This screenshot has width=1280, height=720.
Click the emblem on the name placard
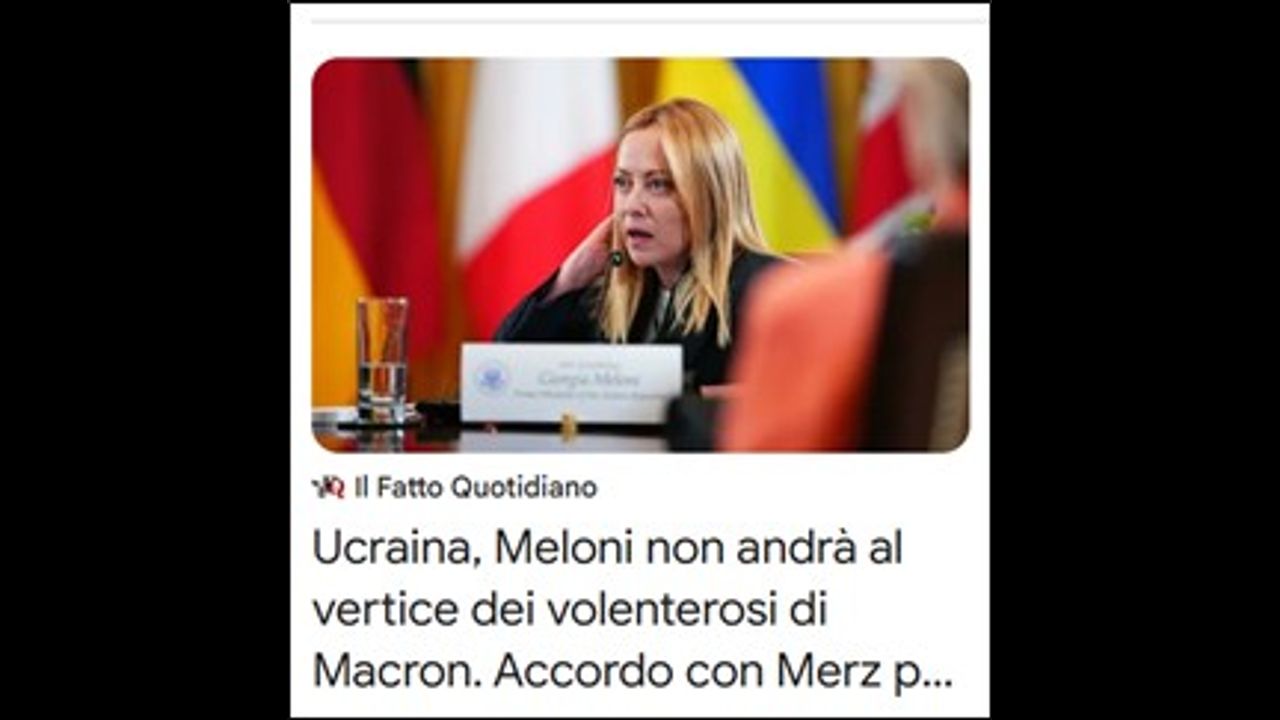[x=491, y=378]
